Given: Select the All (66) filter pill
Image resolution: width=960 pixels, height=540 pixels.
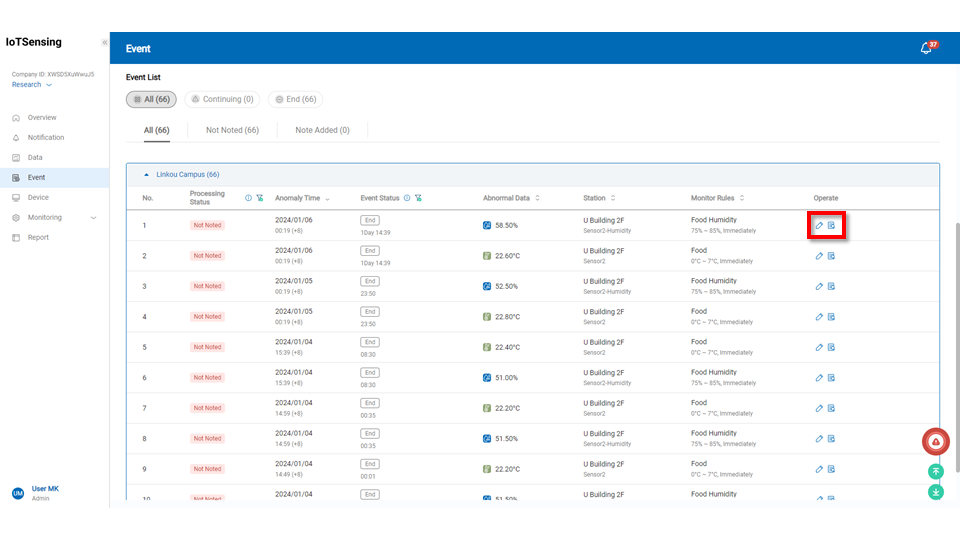Looking at the screenshot, I should (x=151, y=99).
